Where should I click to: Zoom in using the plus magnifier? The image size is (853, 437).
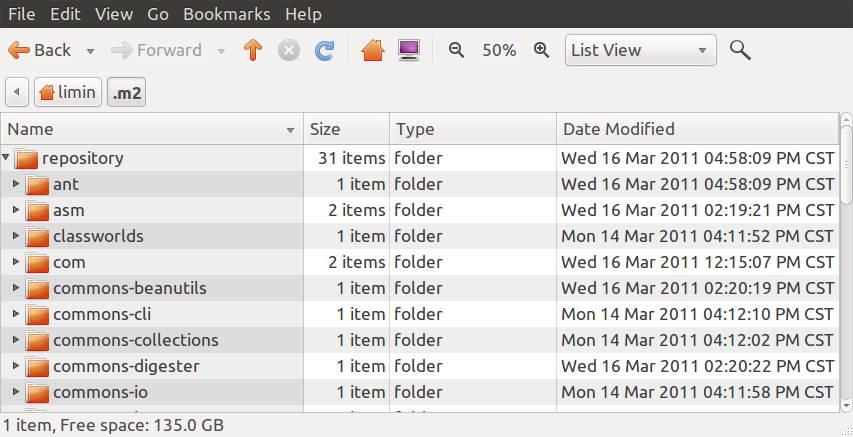pyautogui.click(x=542, y=50)
